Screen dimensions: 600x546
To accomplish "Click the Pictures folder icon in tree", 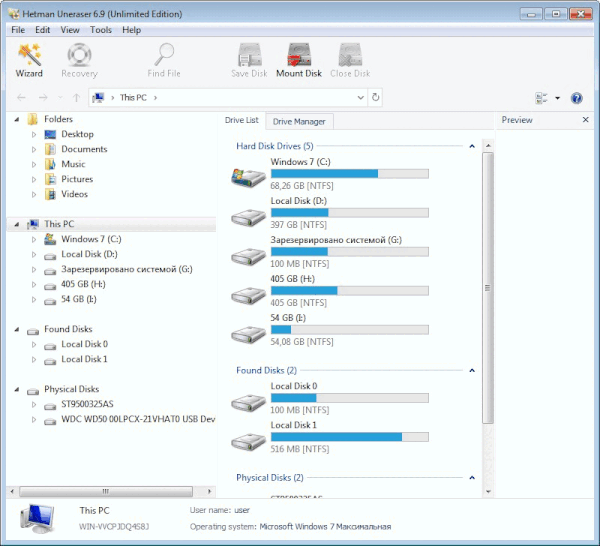I will (x=50, y=179).
